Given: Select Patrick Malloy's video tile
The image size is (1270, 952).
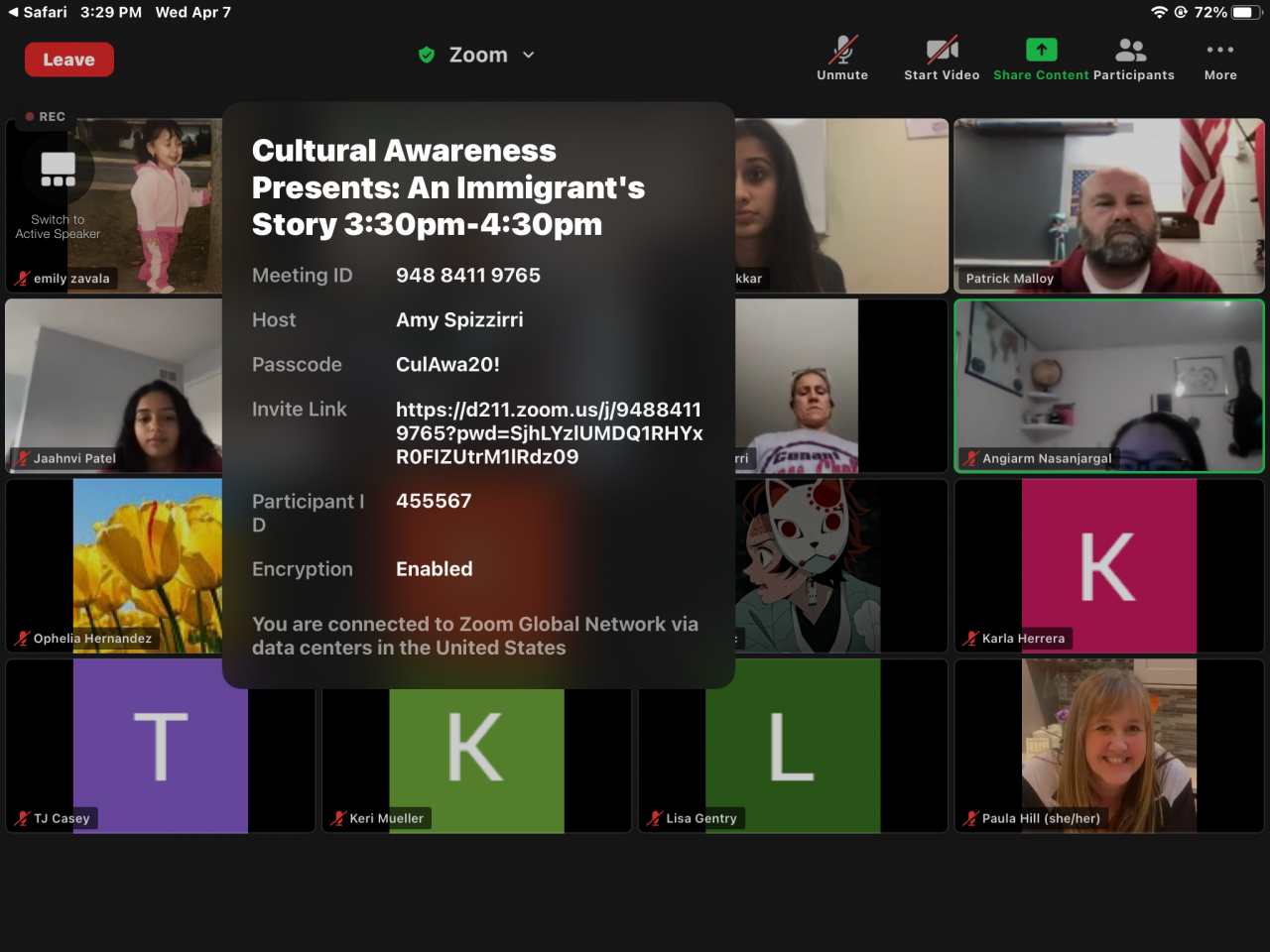Looking at the screenshot, I should [x=1109, y=205].
